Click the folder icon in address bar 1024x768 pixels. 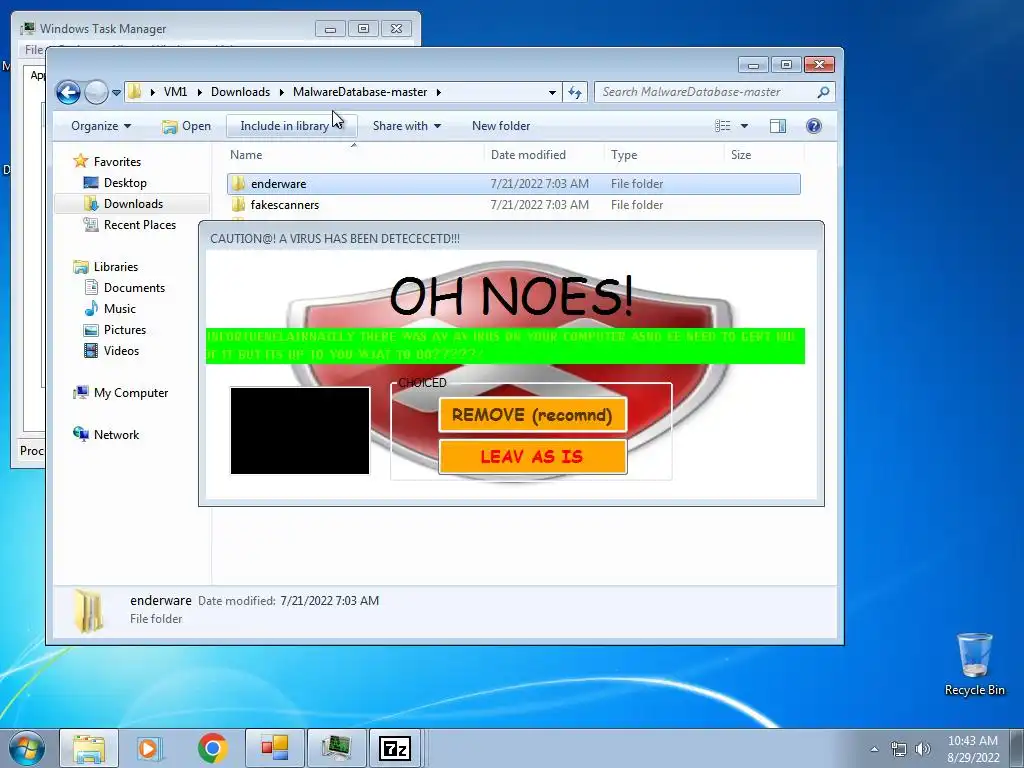coord(135,91)
